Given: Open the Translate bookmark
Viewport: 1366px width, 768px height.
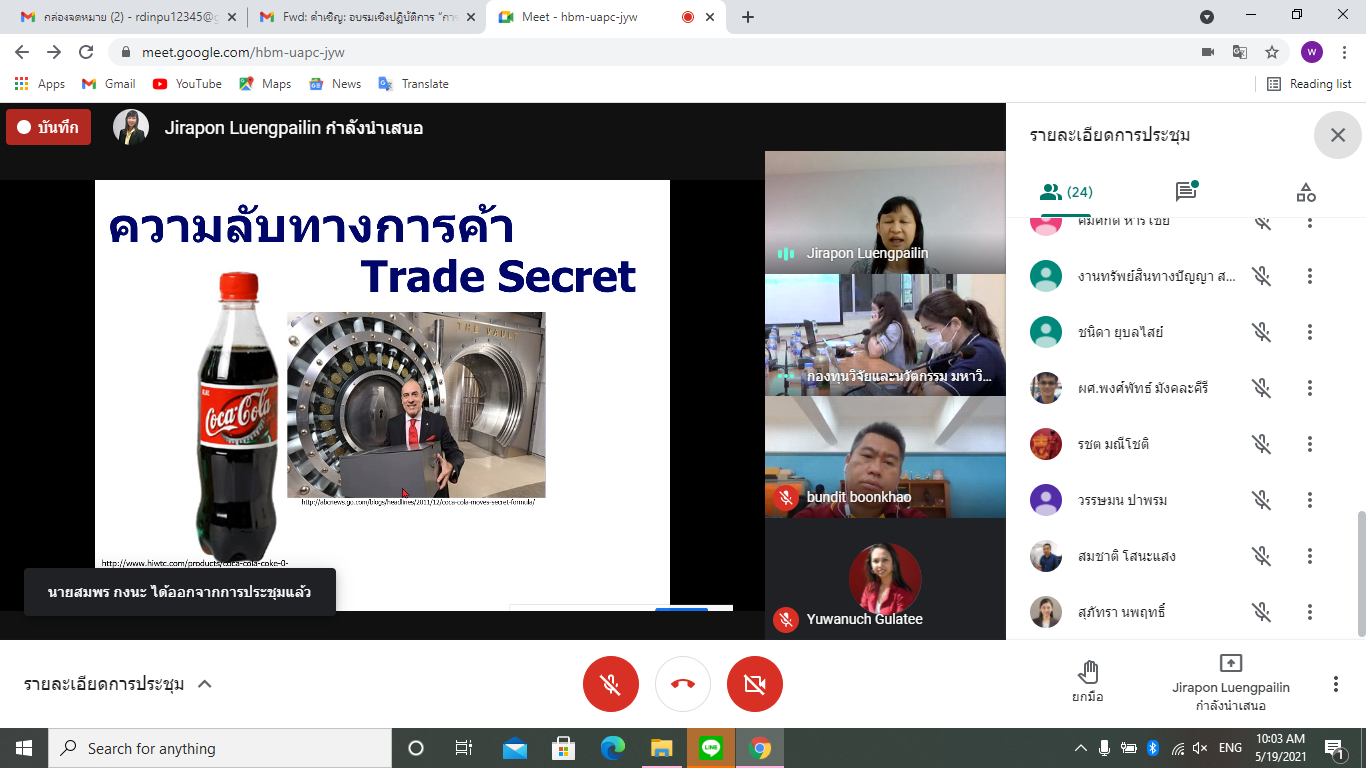Looking at the screenshot, I should (413, 84).
